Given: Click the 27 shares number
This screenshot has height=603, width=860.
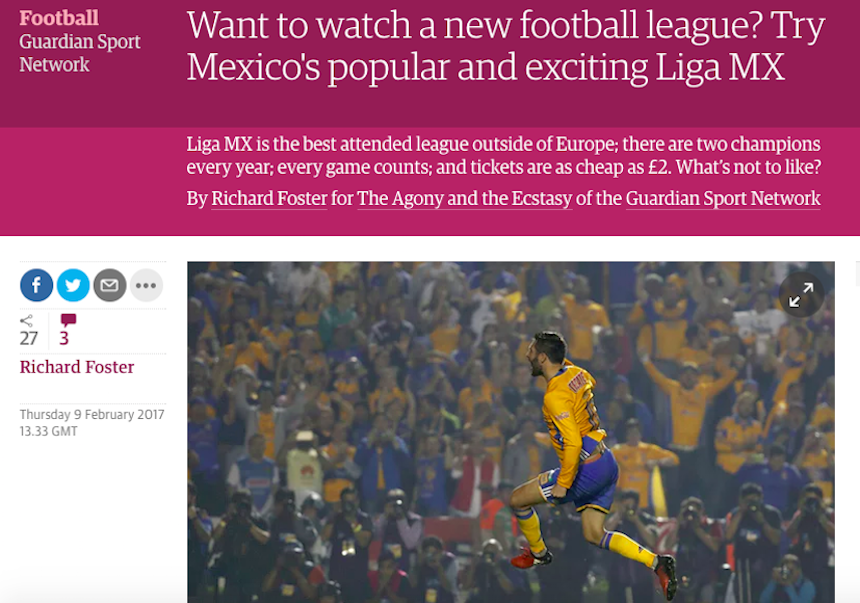Looking at the screenshot, I should 29,339.
